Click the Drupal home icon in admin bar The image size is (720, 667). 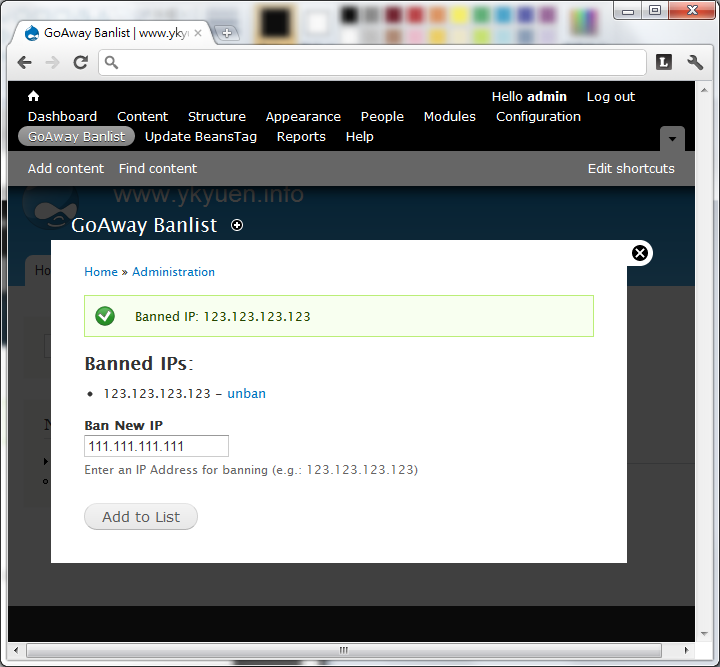point(33,96)
